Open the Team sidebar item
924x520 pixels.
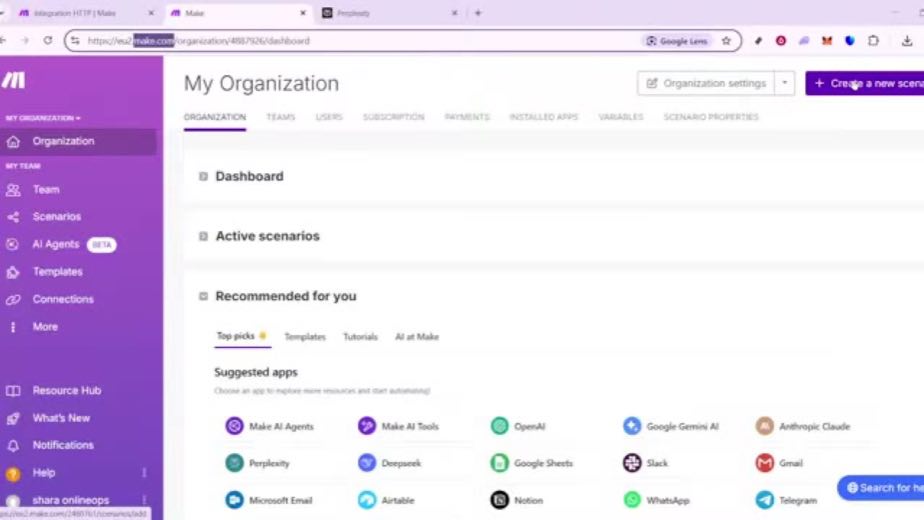click(x=46, y=190)
